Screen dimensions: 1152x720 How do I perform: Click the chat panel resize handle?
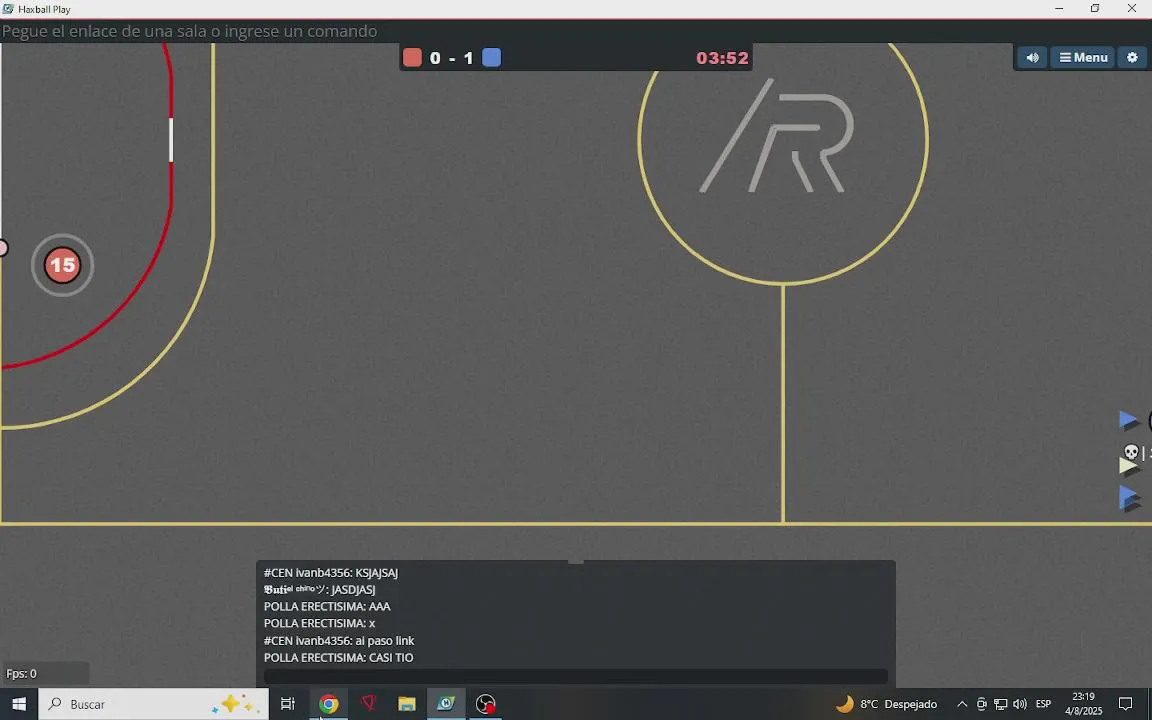(x=576, y=562)
